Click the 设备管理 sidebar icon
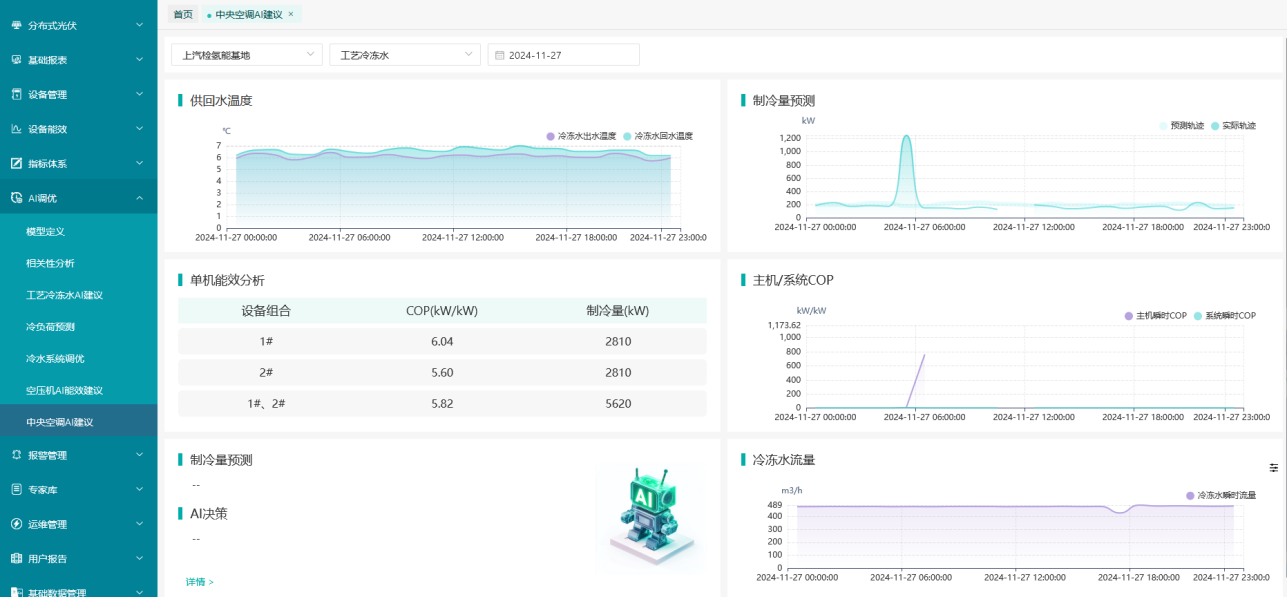1287x597 pixels. 16,94
